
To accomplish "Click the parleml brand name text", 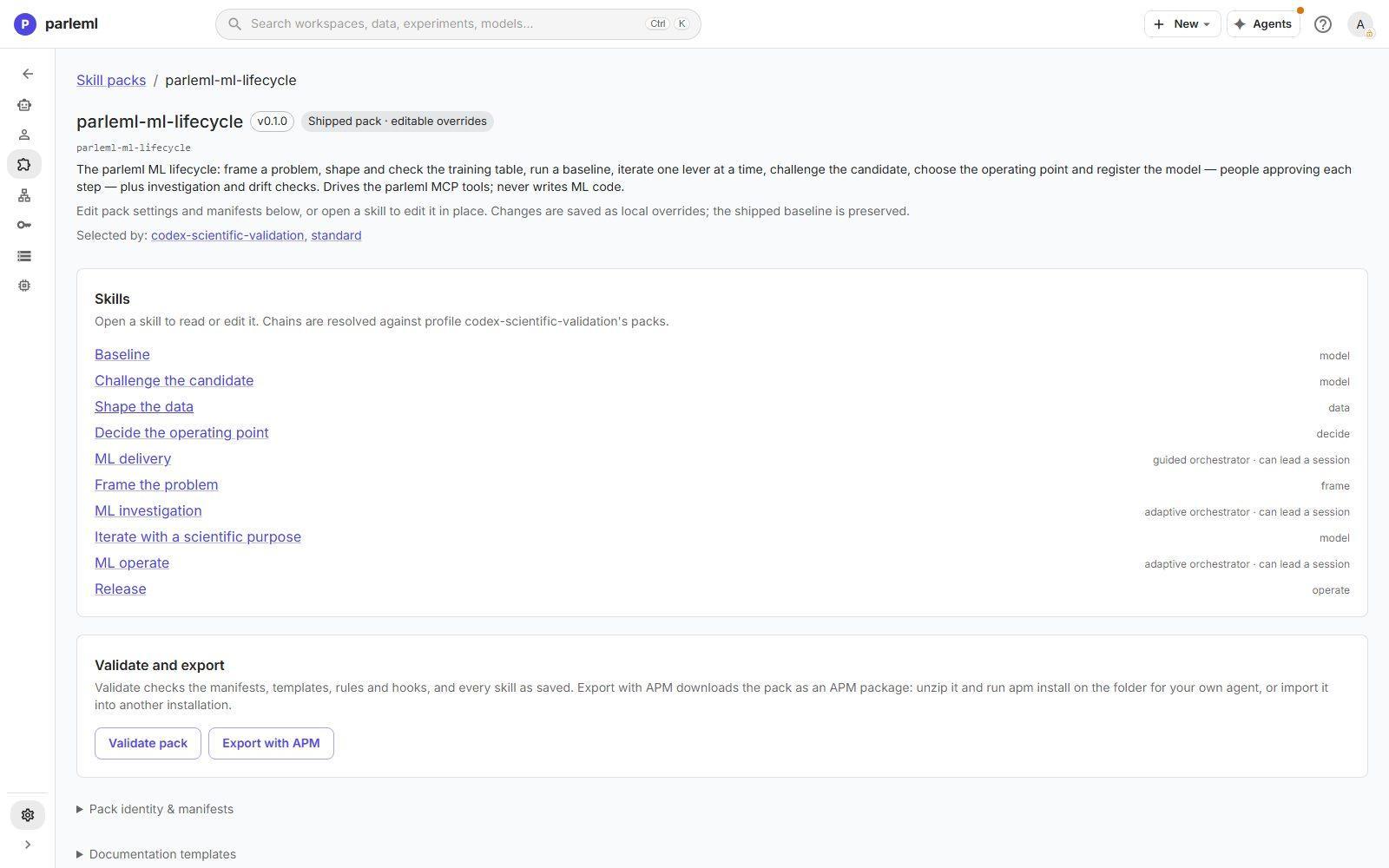I will tap(71, 24).
